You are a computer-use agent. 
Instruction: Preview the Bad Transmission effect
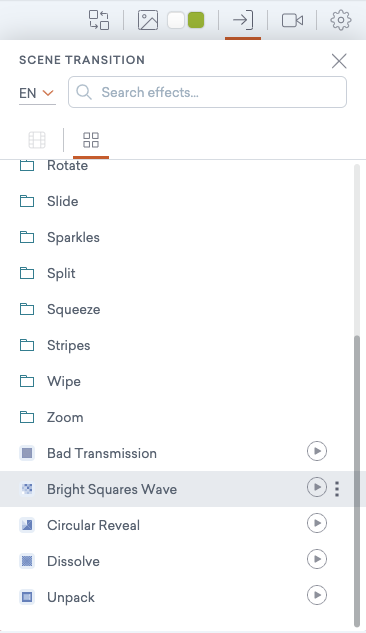tap(317, 451)
